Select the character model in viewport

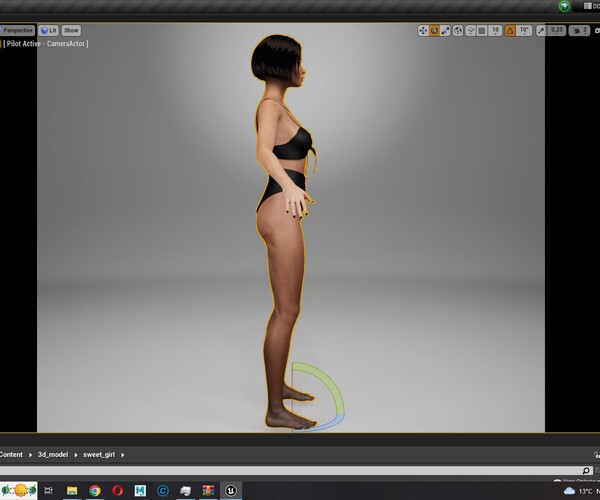[x=285, y=230]
